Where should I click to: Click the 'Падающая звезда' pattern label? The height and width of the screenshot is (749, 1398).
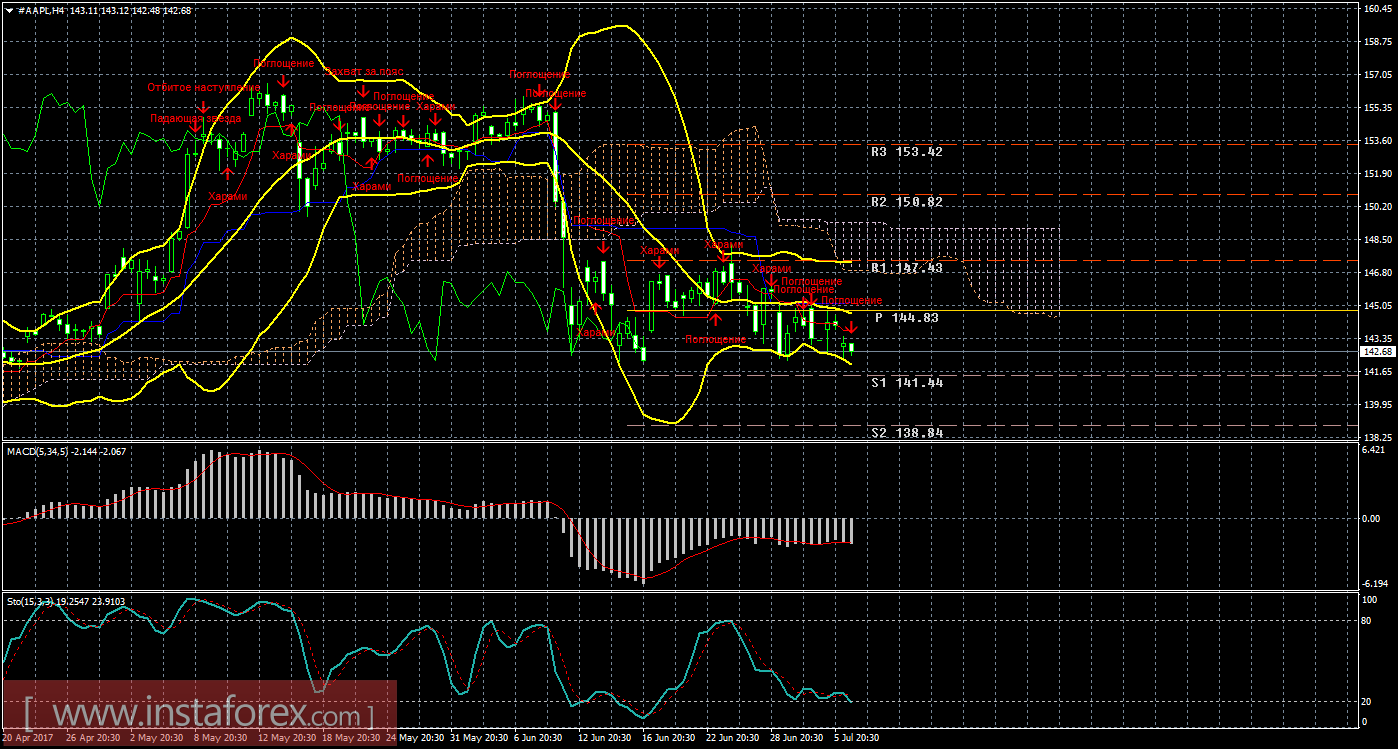click(x=196, y=118)
